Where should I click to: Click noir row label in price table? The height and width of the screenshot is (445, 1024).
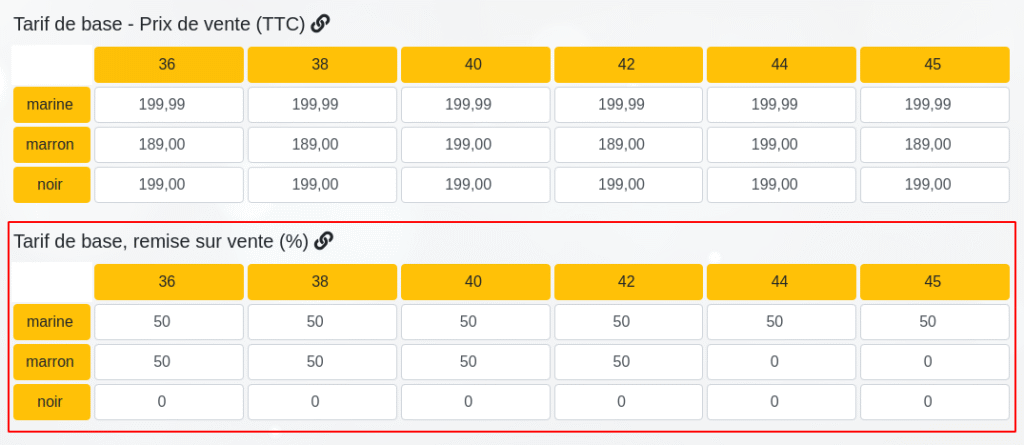tap(51, 184)
